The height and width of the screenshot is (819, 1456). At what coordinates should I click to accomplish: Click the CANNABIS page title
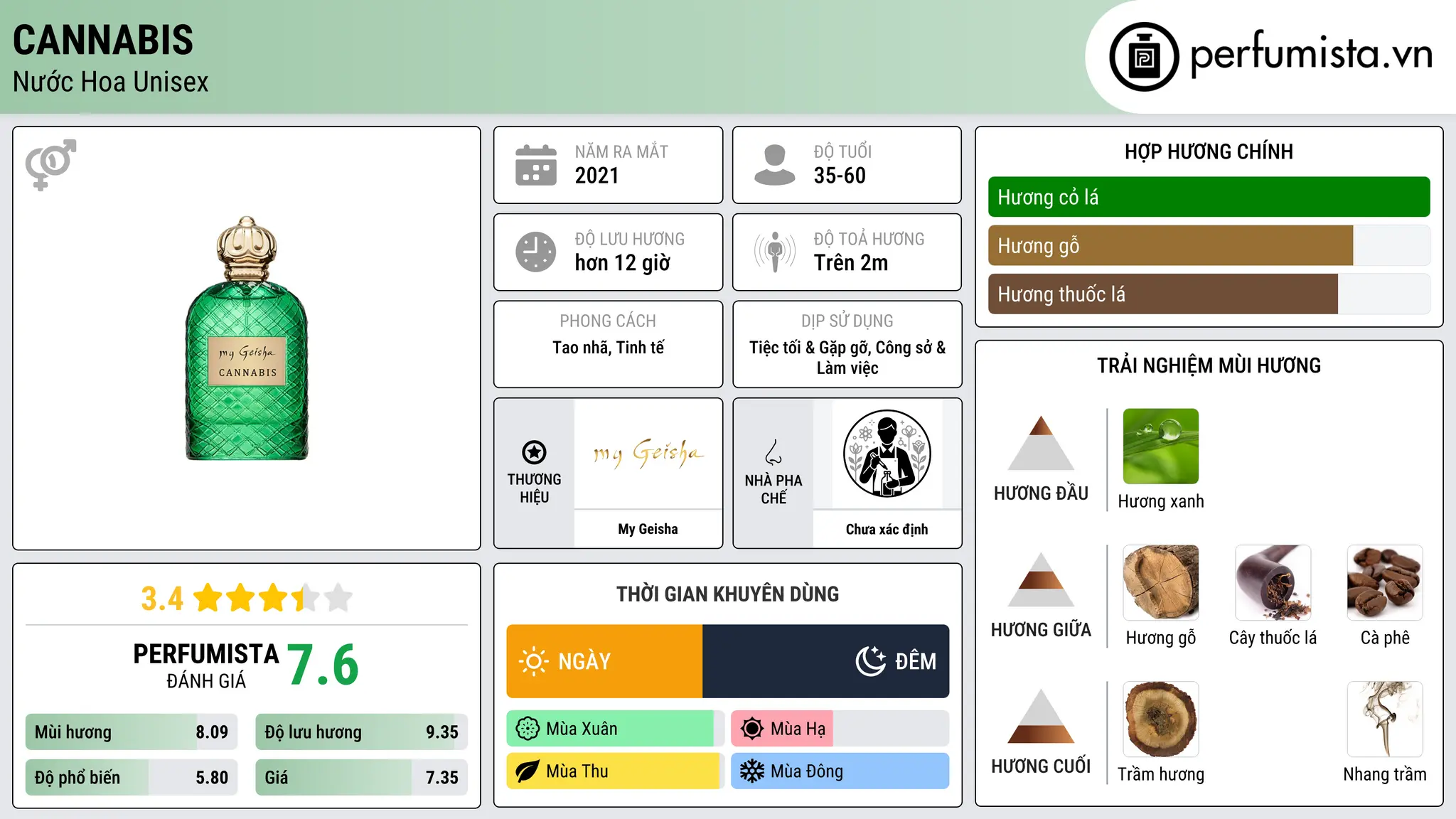(x=103, y=40)
